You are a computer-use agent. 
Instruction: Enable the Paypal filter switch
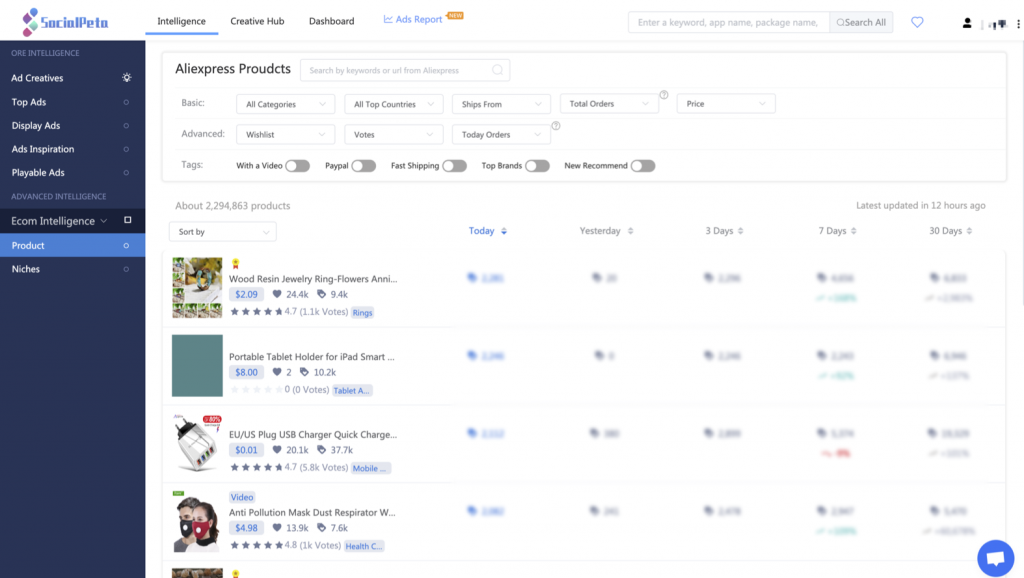(x=364, y=166)
